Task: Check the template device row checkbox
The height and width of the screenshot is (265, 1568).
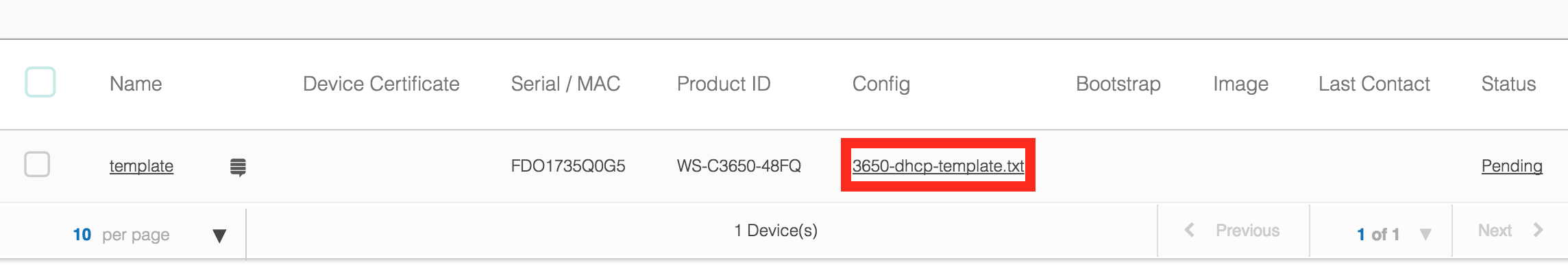Action: click(x=37, y=165)
